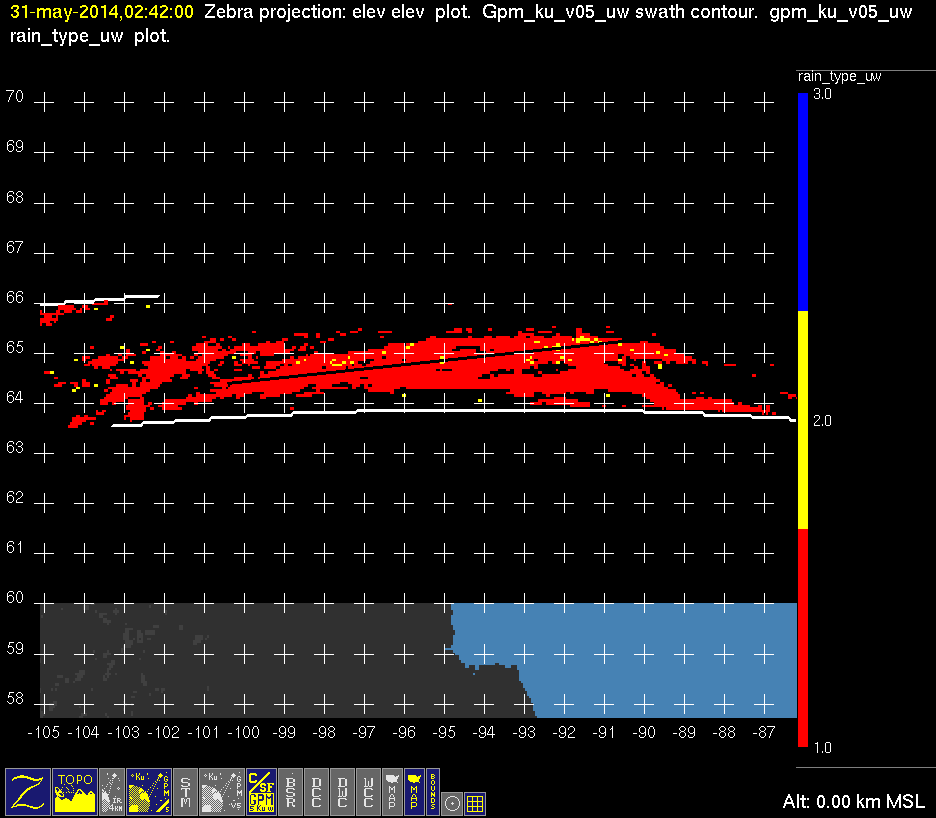The width and height of the screenshot is (936, 818).
Task: Toggle the IR 4km satellite icon
Action: click(x=113, y=791)
